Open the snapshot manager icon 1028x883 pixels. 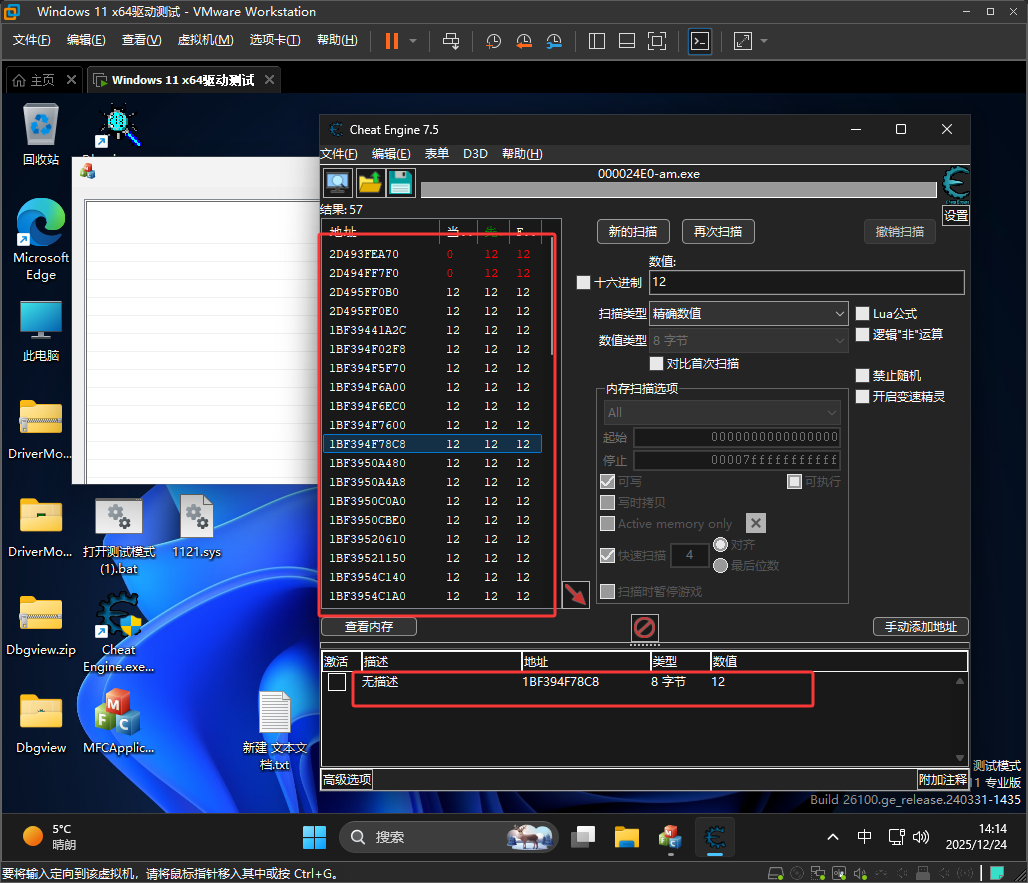pyautogui.click(x=554, y=41)
